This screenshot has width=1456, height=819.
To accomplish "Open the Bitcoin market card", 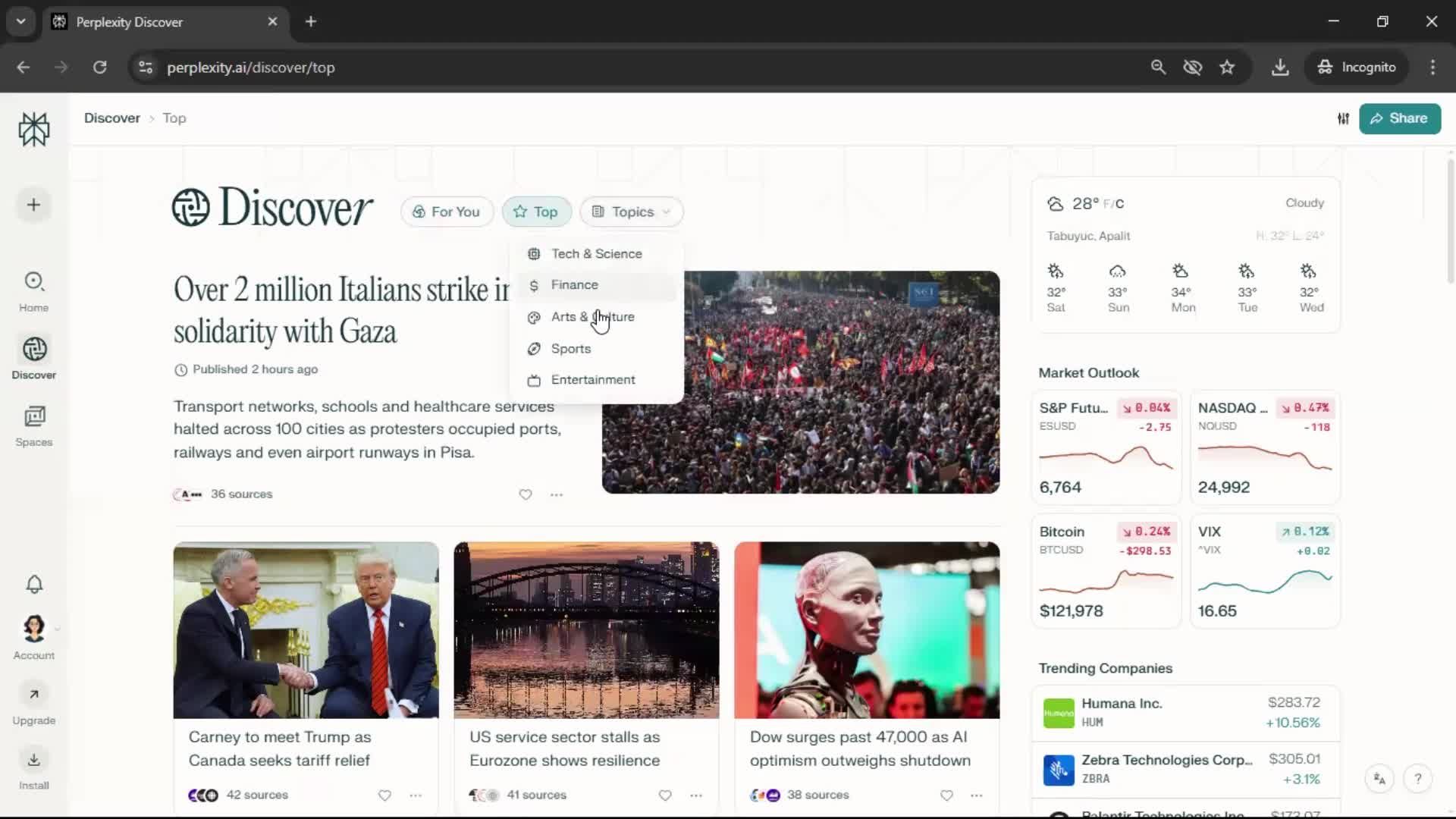I will tap(1106, 571).
